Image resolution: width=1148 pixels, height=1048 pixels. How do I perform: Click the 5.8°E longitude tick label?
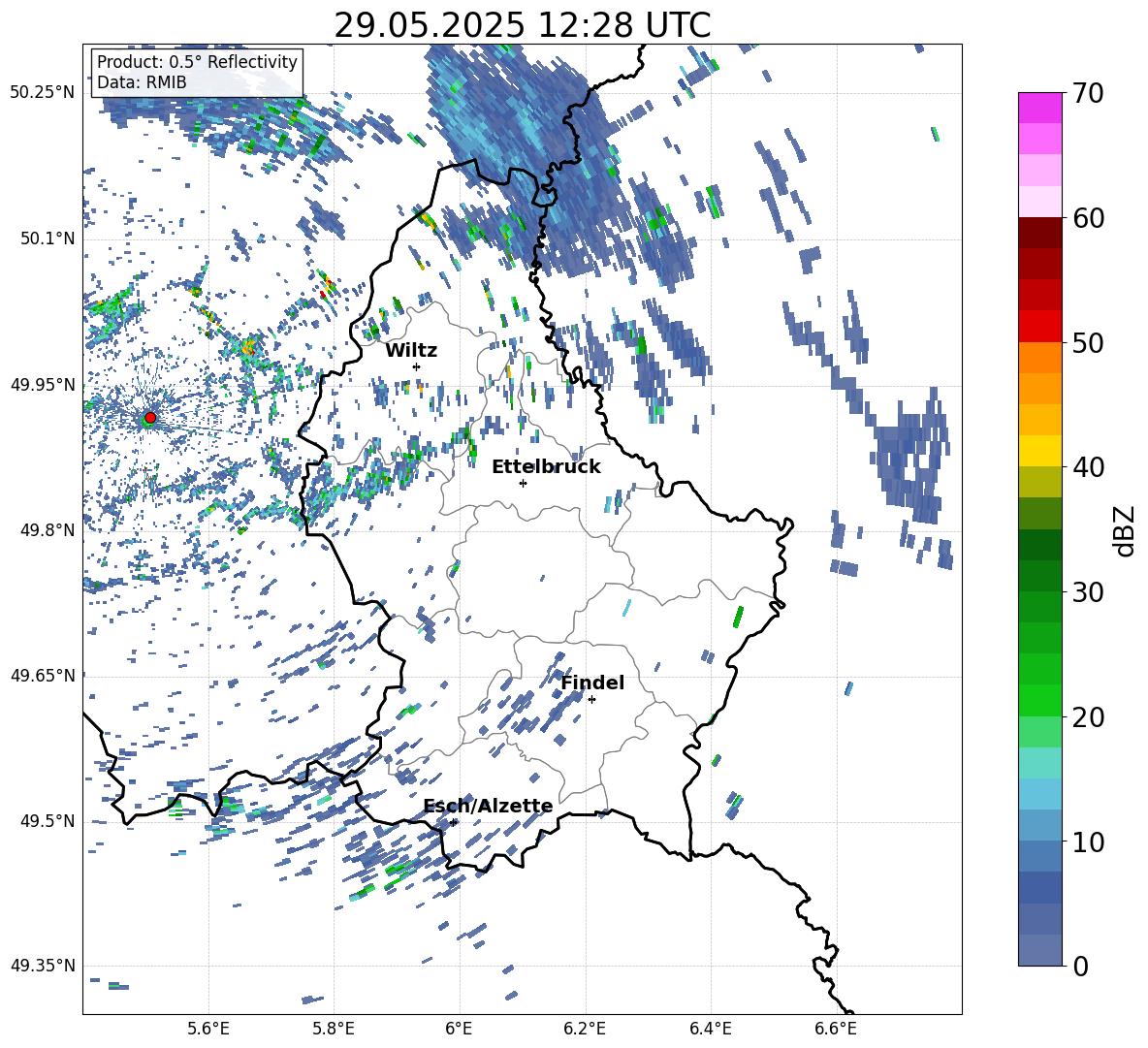click(x=334, y=1029)
